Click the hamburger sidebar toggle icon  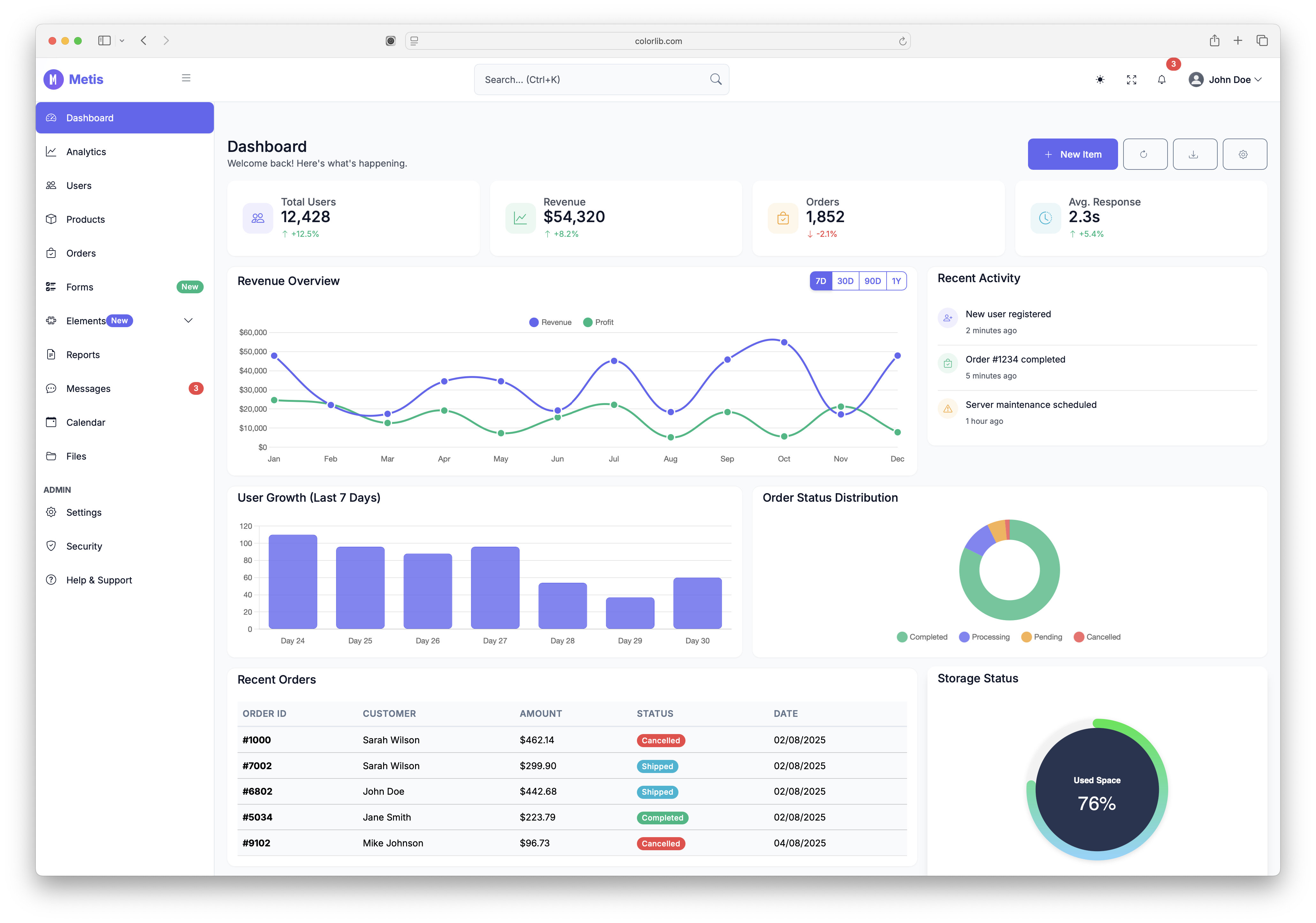[186, 78]
